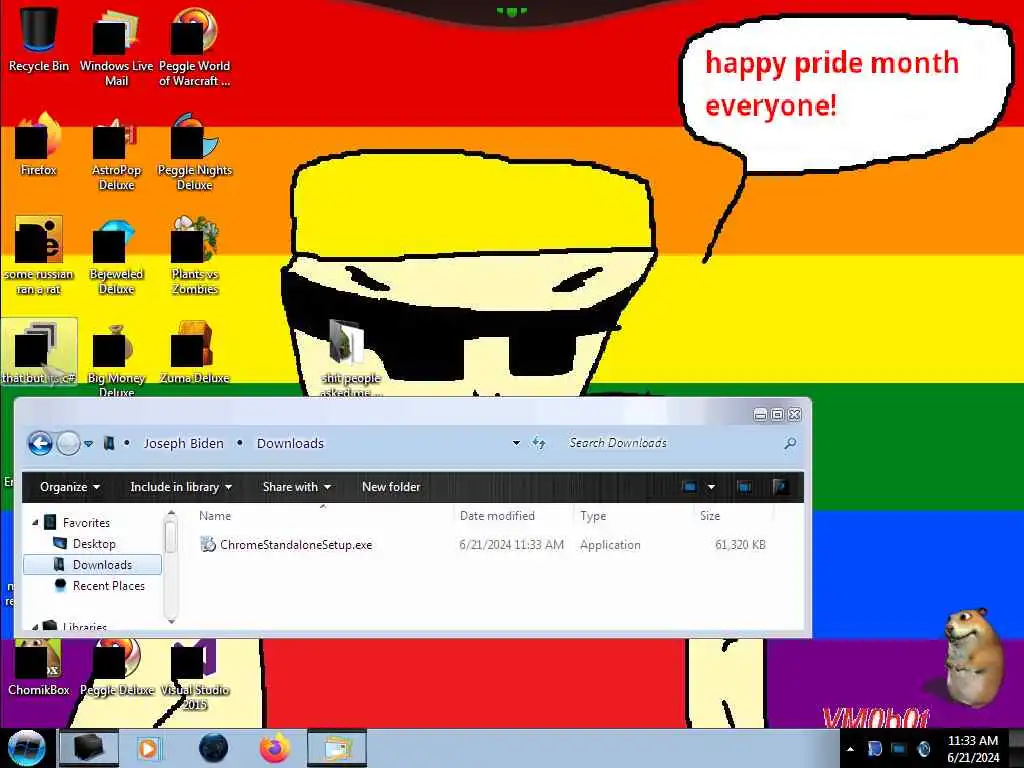
Task: Open the Explorer help icon
Action: coord(780,487)
